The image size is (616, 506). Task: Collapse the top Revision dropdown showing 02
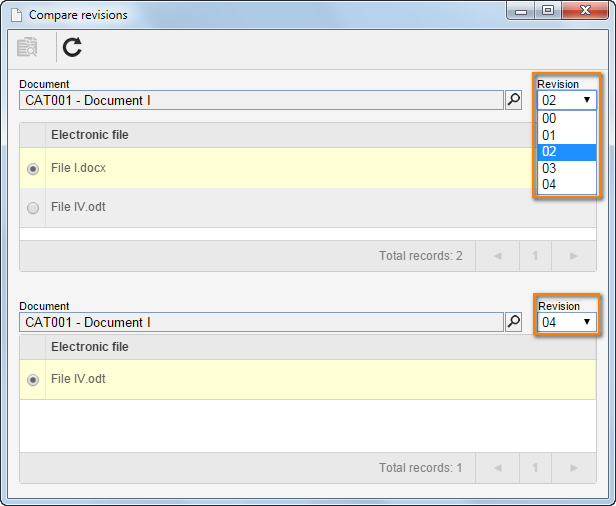click(567, 100)
